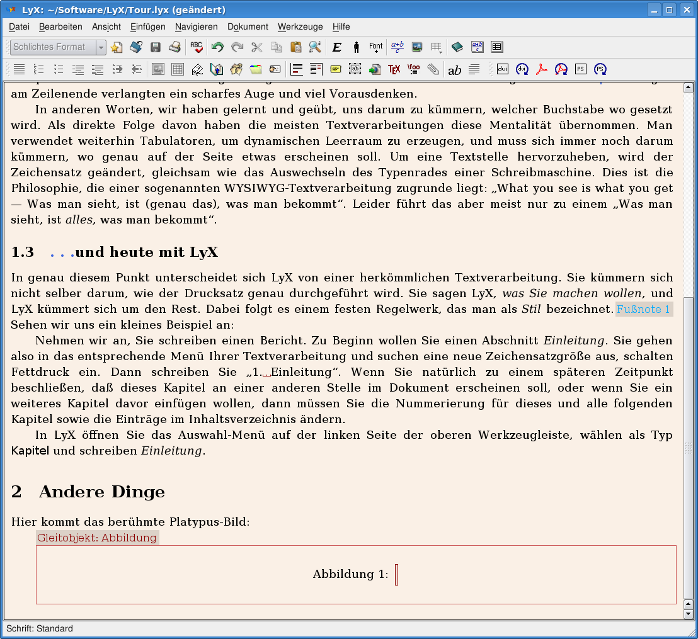
Task: Decrease list depth with left-arrow icon
Action: 137,69
